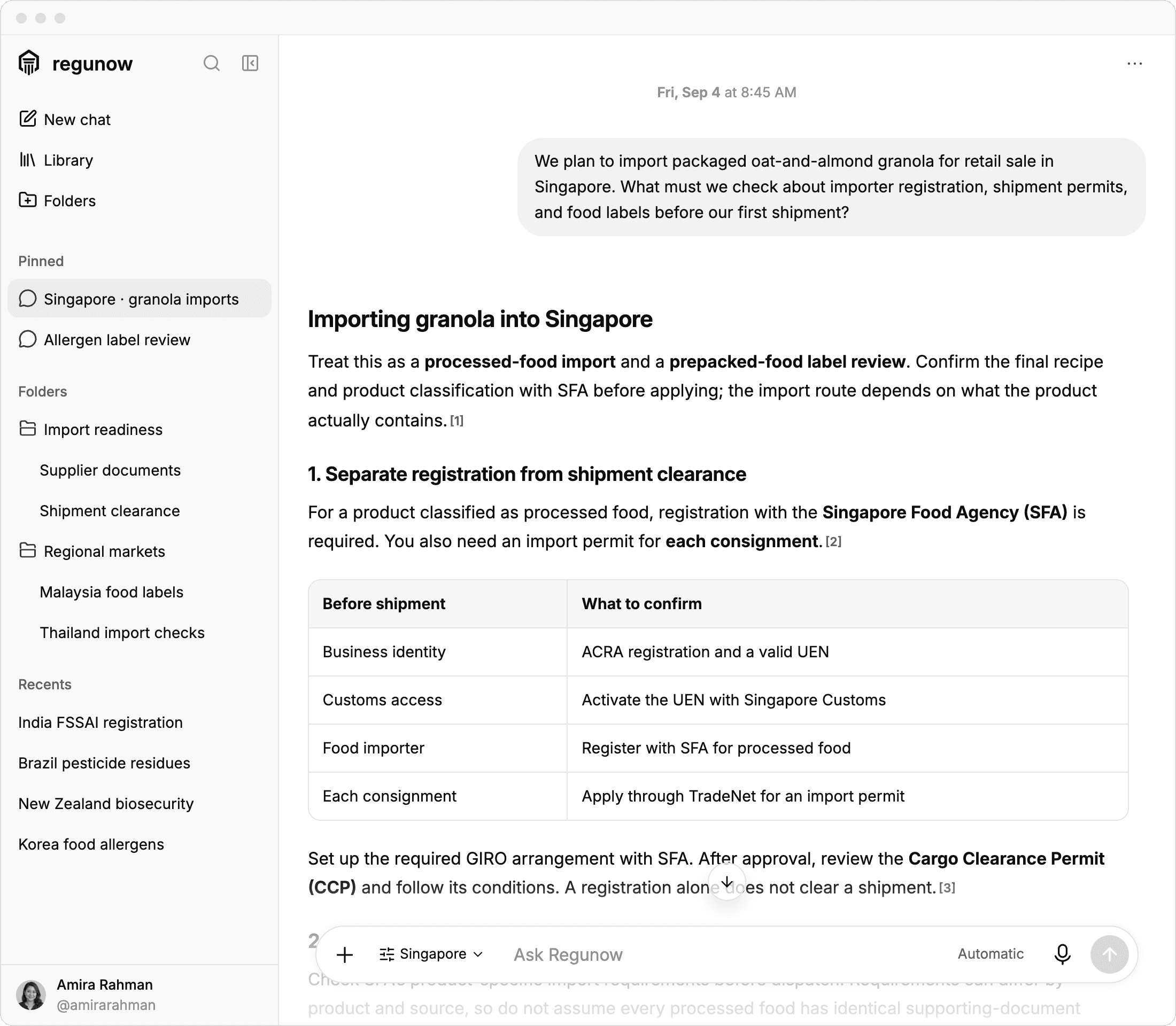
Task: Expand the Import readiness folder
Action: [x=139, y=430]
